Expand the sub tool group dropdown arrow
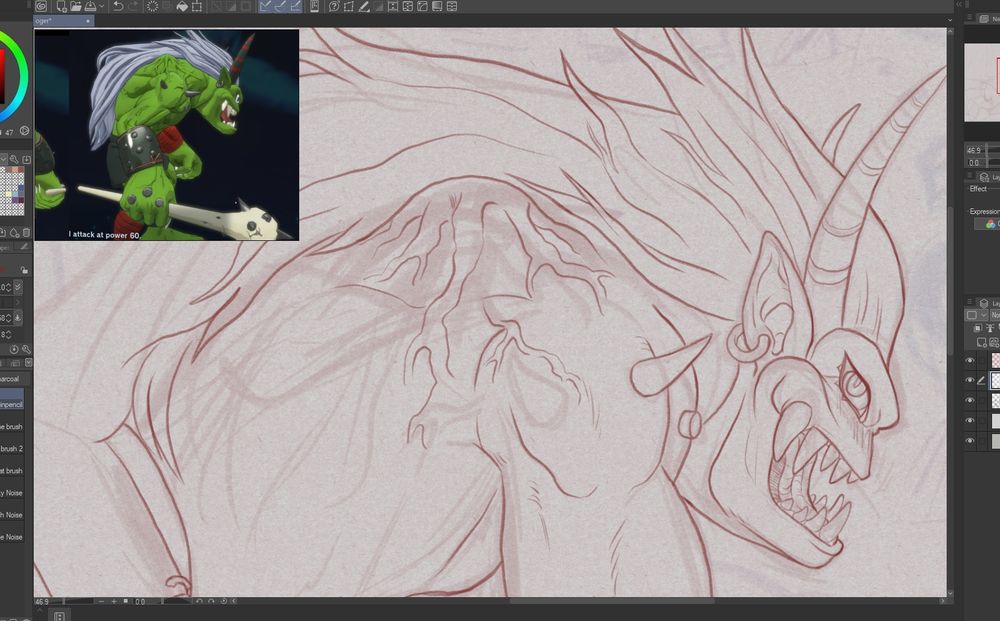Image resolution: width=1000 pixels, height=621 pixels. [28, 363]
